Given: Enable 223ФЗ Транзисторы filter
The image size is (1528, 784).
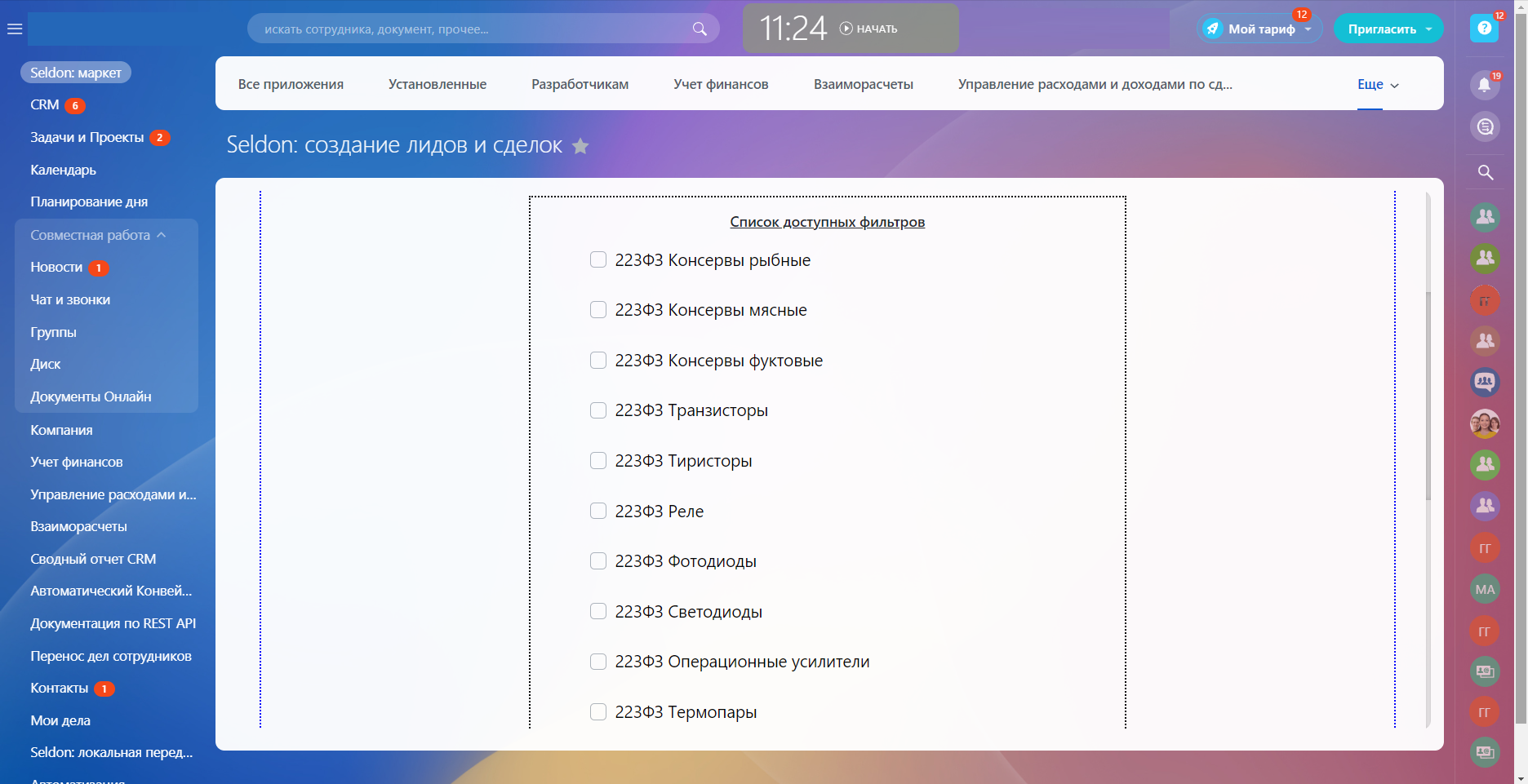Looking at the screenshot, I should click(x=598, y=410).
